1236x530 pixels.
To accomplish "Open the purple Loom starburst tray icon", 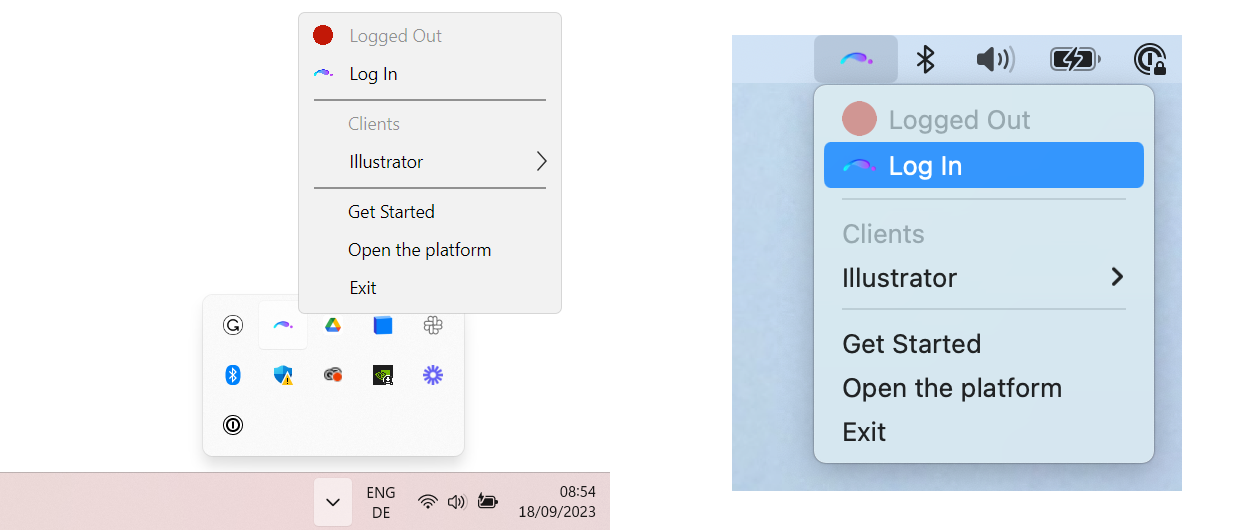I will coord(433,375).
